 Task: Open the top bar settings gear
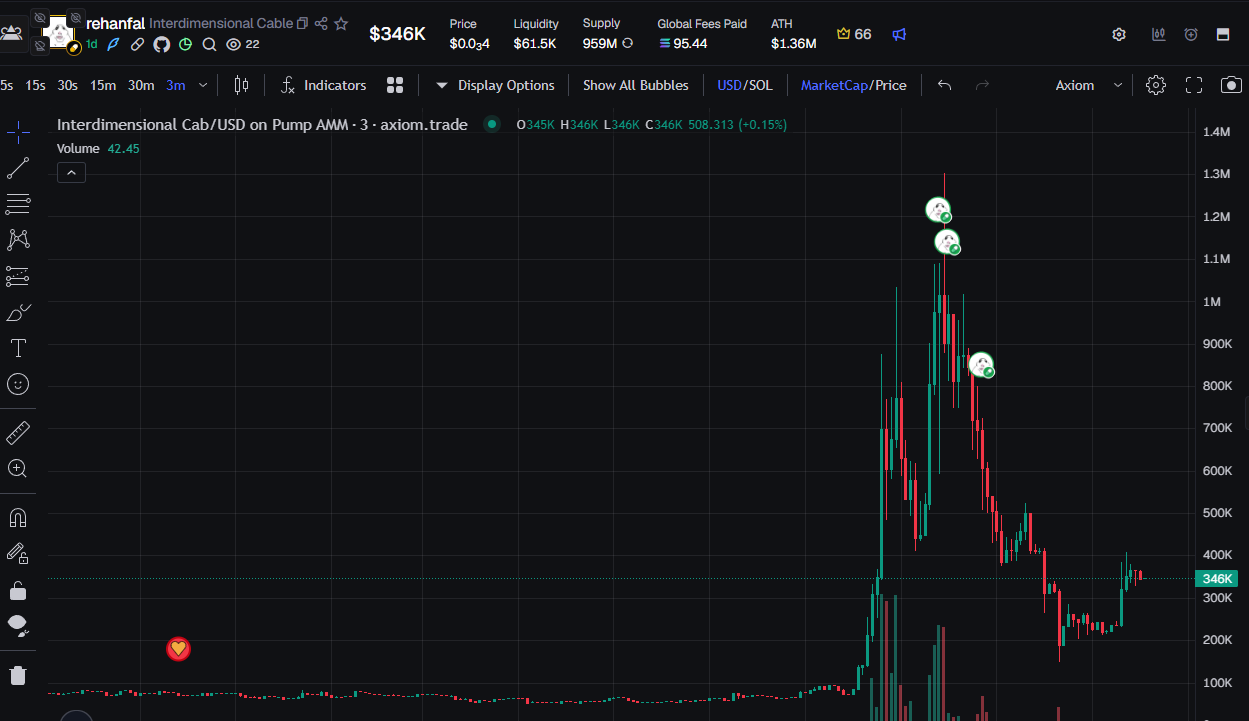1119,34
